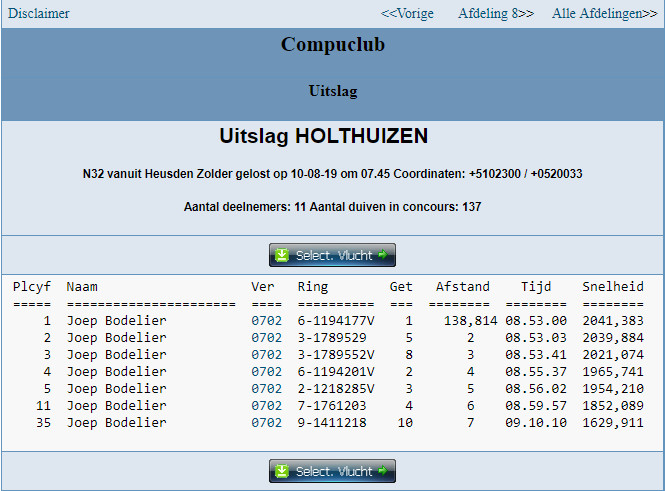
Task: Click the top Select. Vlucht button
Action: click(332, 255)
